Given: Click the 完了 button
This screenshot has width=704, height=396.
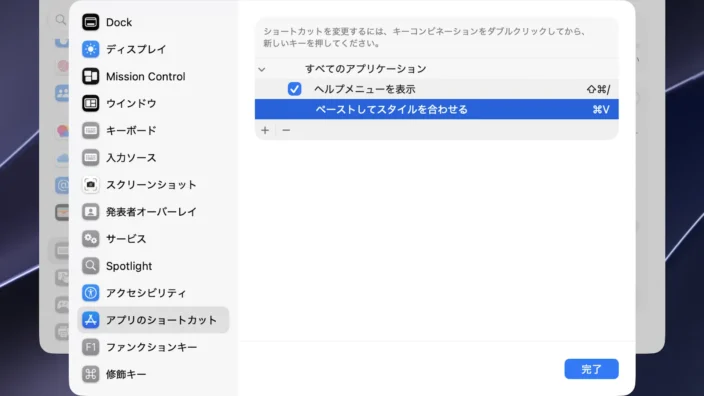Looking at the screenshot, I should coord(591,369).
